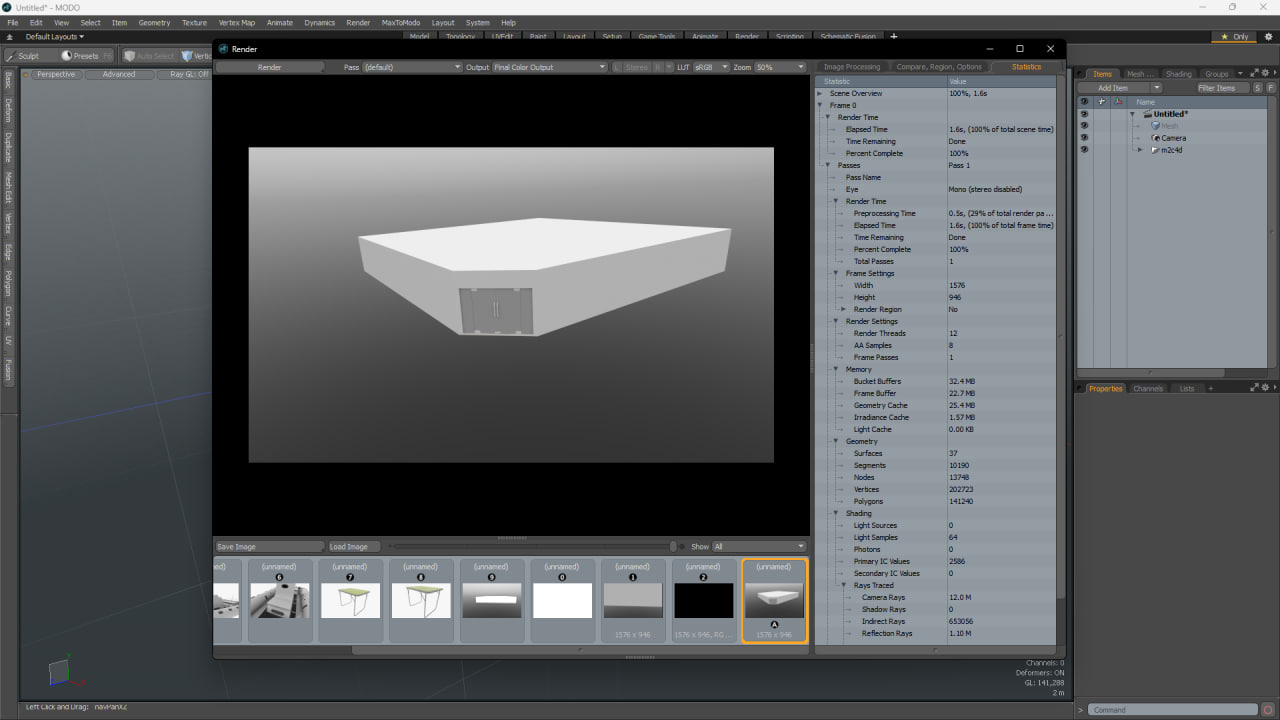Image resolution: width=1280 pixels, height=720 pixels.
Task: Click the expand viewport arrows icon in Items panel
Action: point(1253,73)
